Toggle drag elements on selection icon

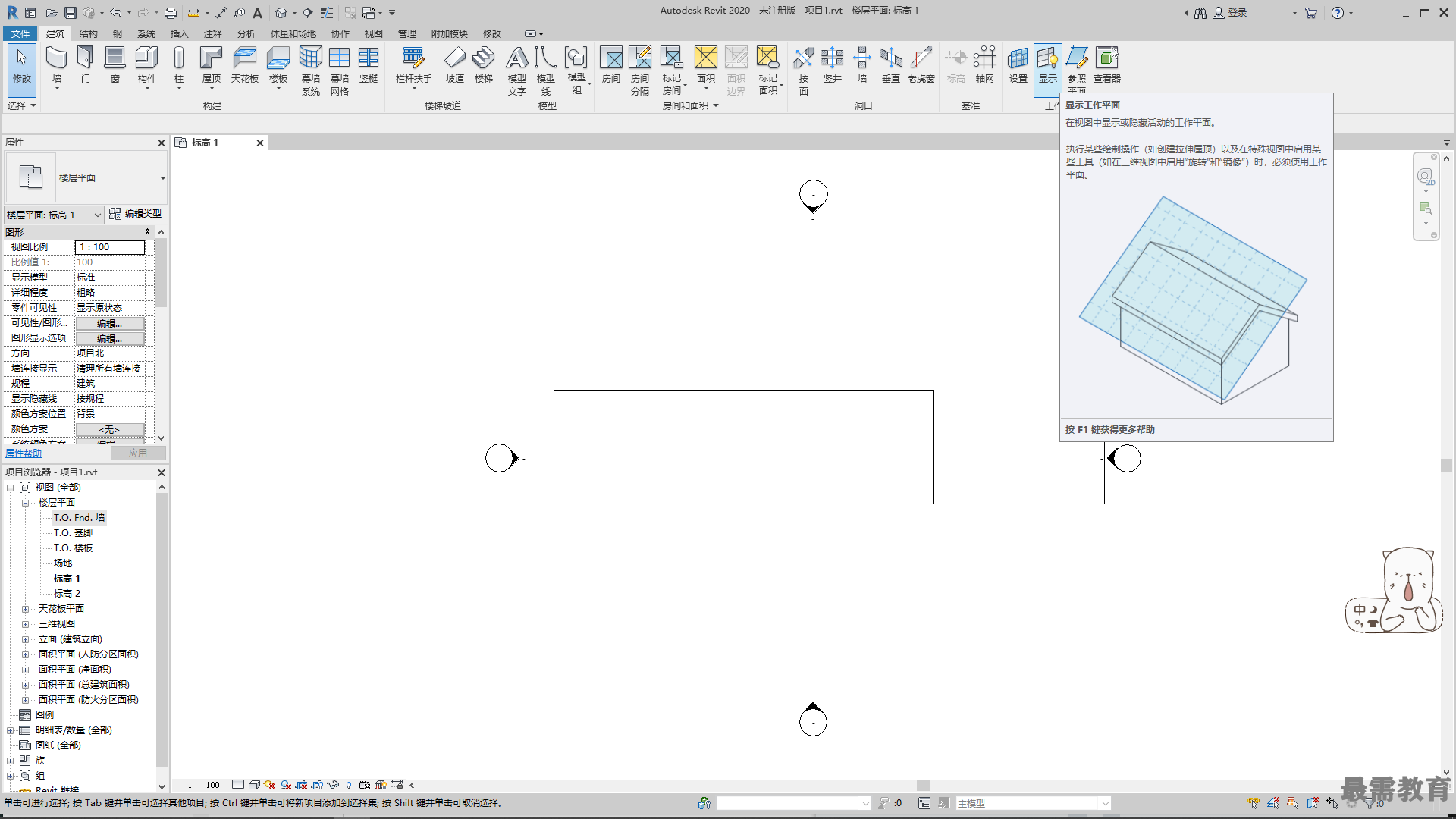pos(1332,803)
